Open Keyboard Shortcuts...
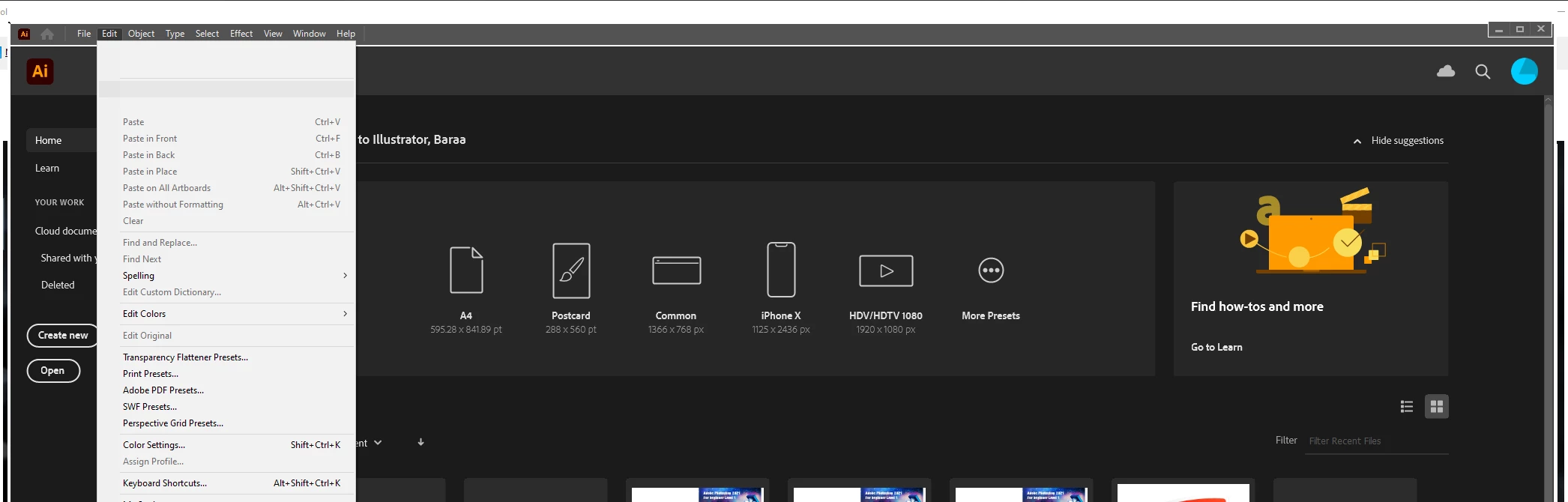This screenshot has height=502, width=1568. pyautogui.click(x=226, y=483)
